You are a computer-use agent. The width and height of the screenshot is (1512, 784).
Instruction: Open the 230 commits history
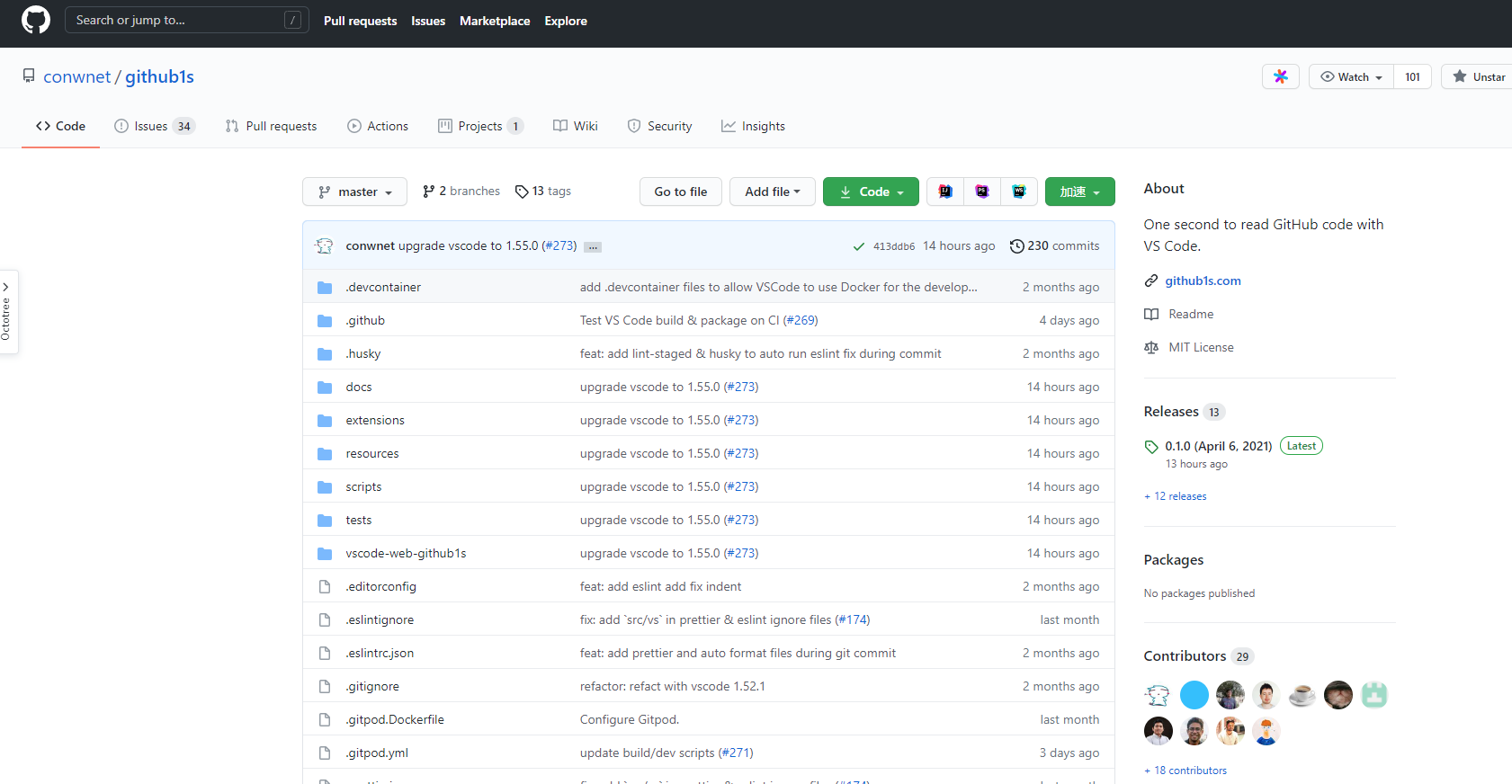click(x=1054, y=246)
